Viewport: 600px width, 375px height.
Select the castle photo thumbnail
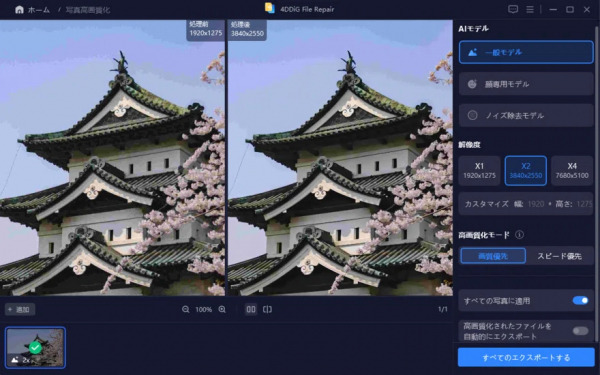click(35, 347)
